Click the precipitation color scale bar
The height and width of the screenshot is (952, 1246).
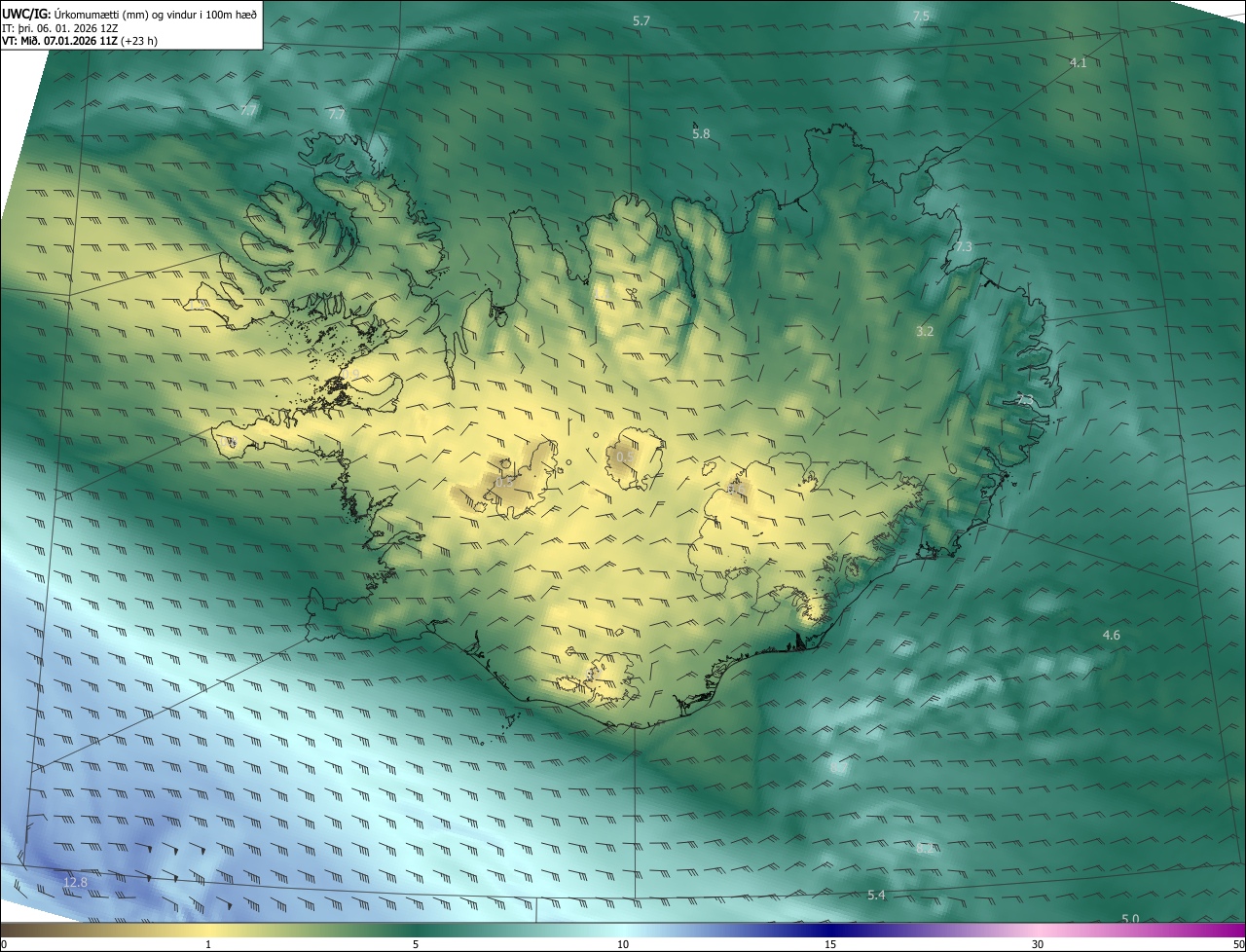click(x=623, y=931)
